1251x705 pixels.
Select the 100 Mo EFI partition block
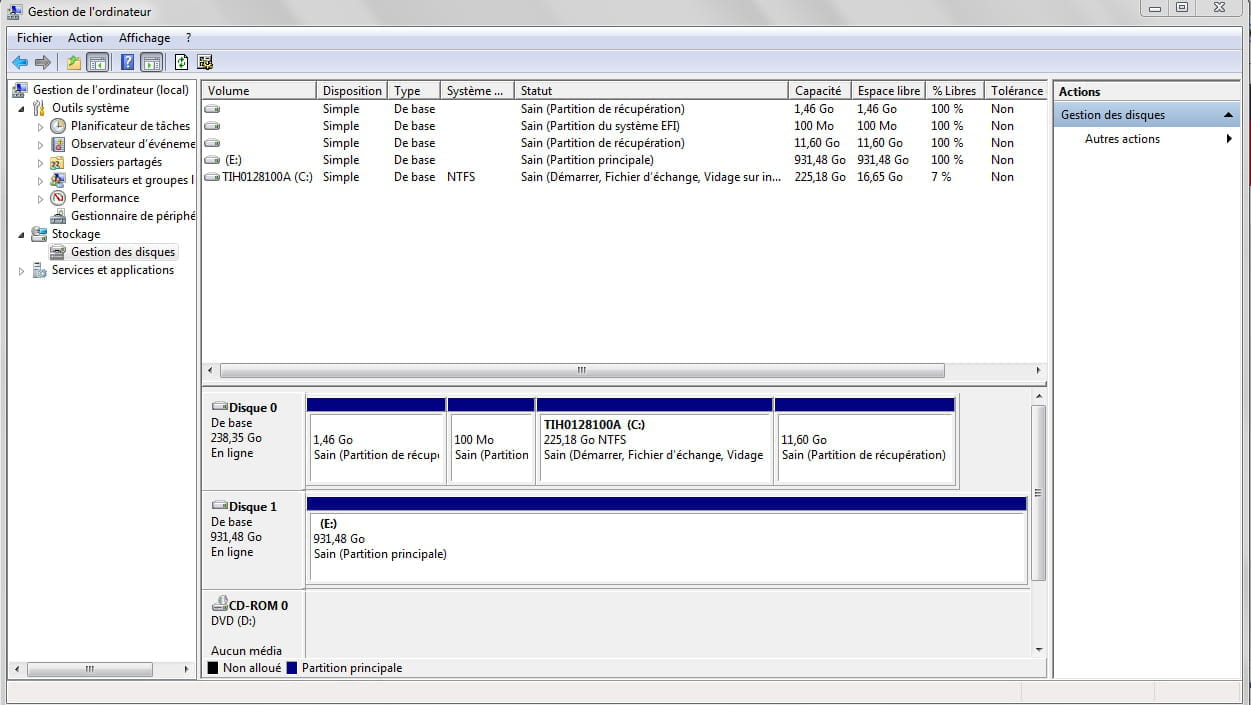[x=491, y=441]
